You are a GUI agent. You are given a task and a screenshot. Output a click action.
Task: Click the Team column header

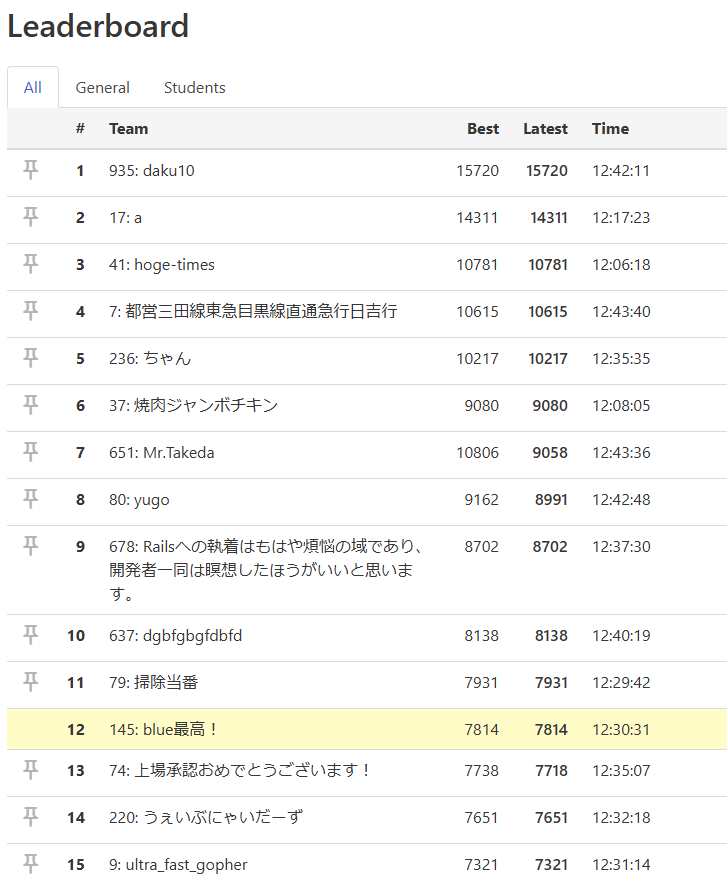(128, 129)
